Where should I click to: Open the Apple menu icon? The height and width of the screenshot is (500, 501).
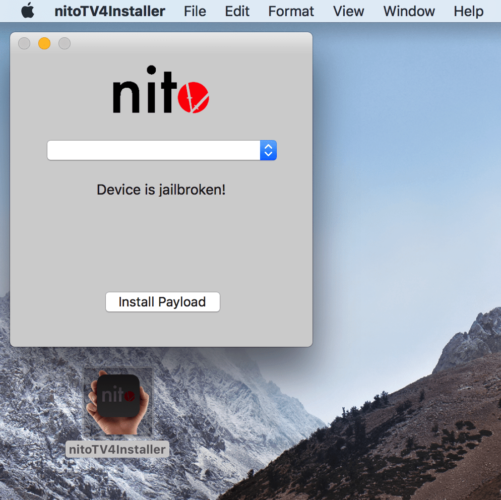point(28,11)
